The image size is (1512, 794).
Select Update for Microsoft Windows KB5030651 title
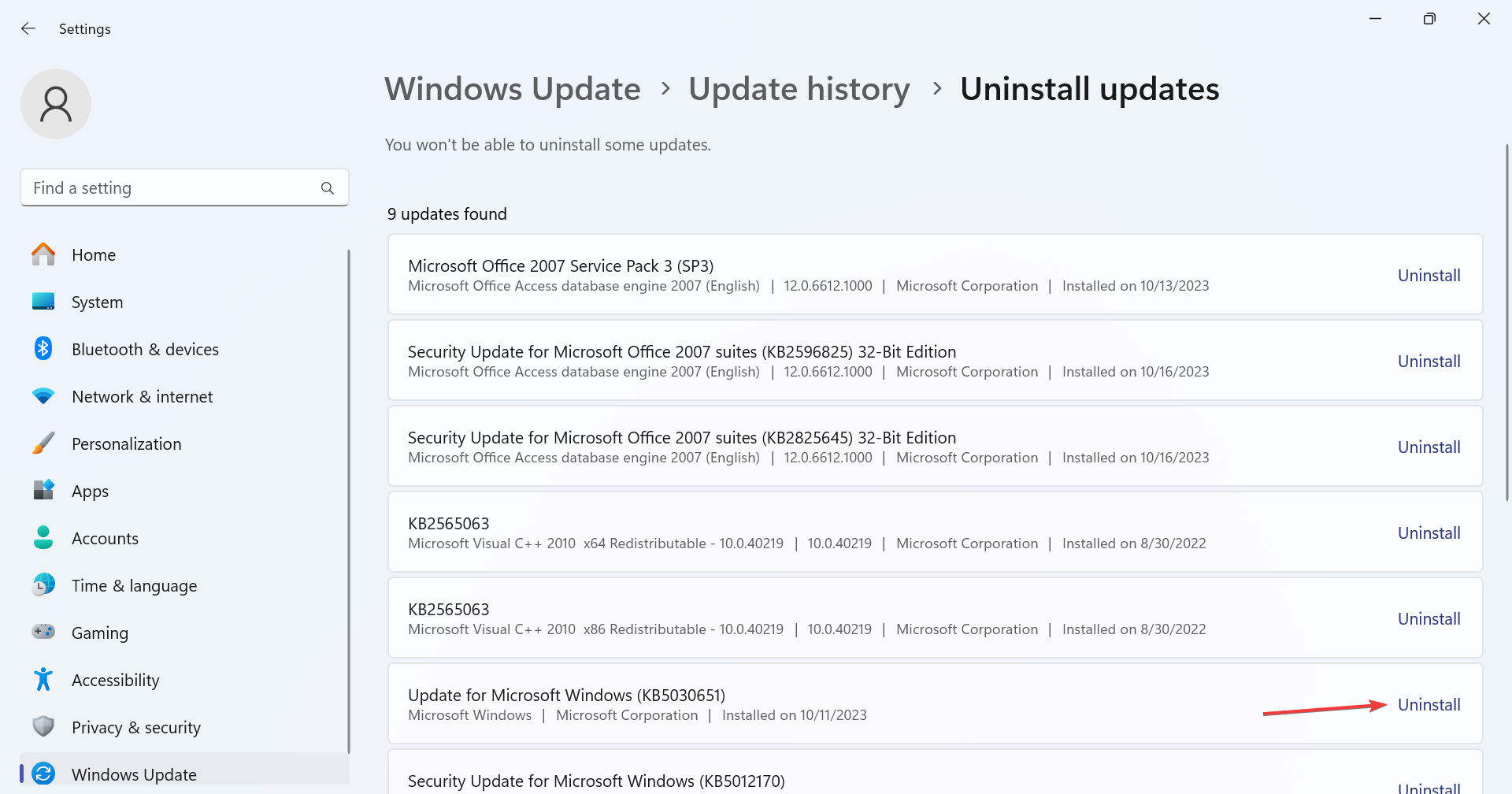[566, 696]
